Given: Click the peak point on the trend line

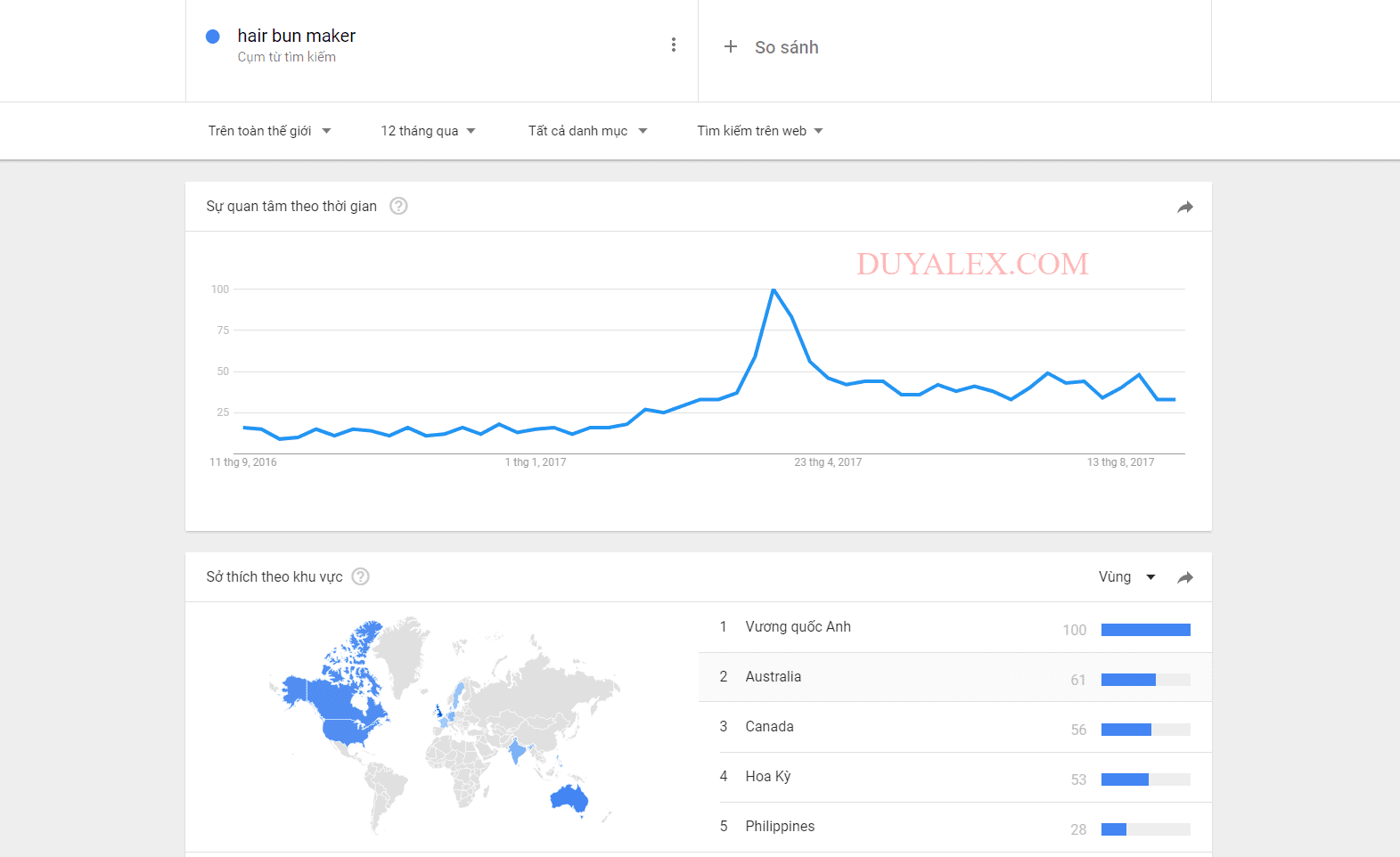Looking at the screenshot, I should [x=774, y=290].
